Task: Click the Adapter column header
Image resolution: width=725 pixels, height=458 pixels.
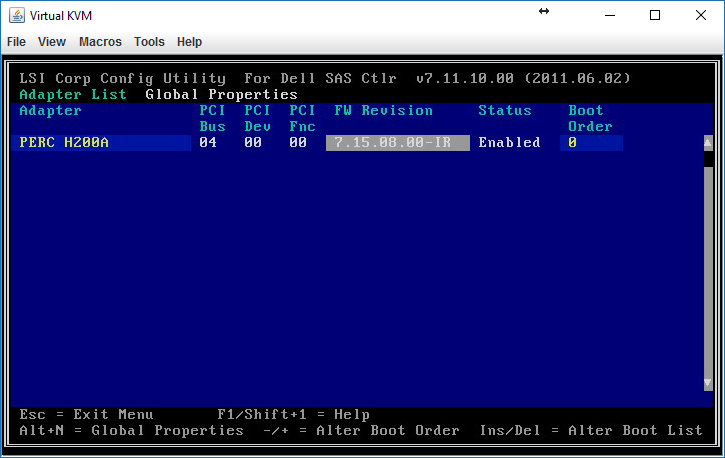Action: (50, 111)
